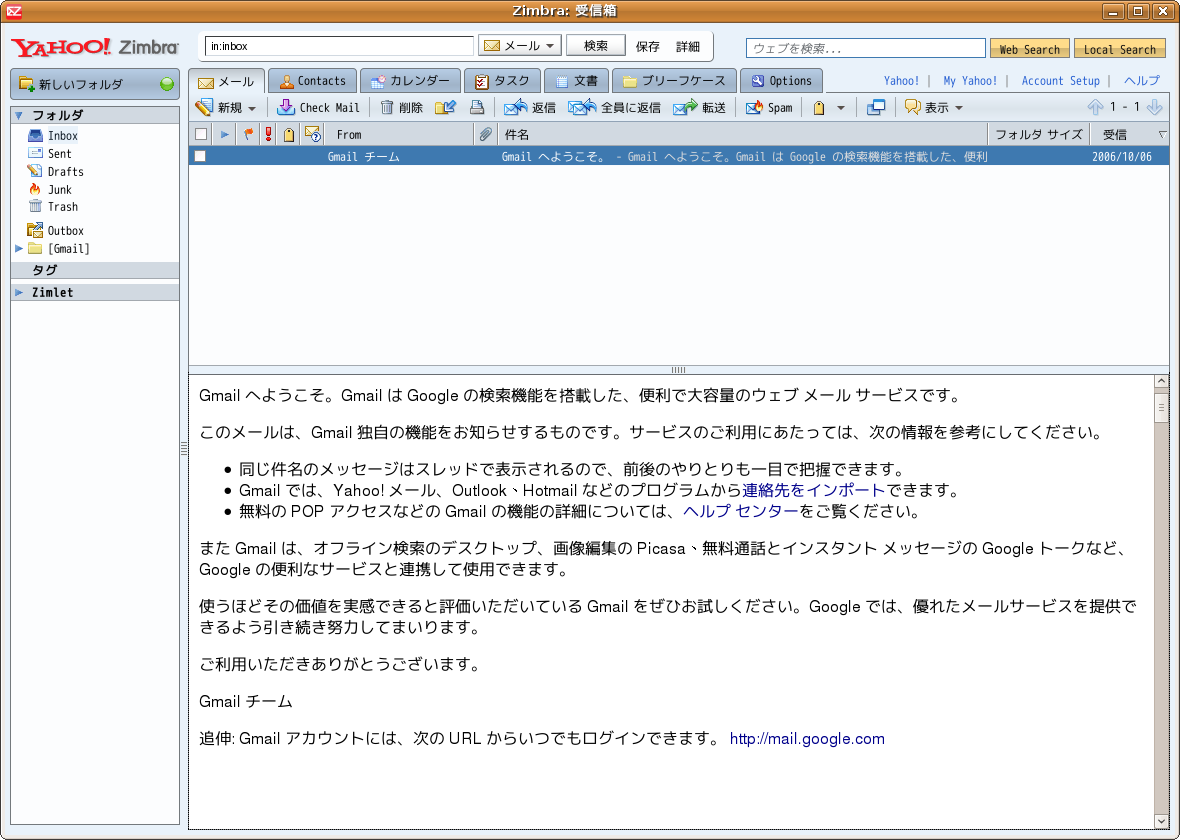Follow ヘルプ センター link
The image size is (1180, 840).
(x=741, y=512)
